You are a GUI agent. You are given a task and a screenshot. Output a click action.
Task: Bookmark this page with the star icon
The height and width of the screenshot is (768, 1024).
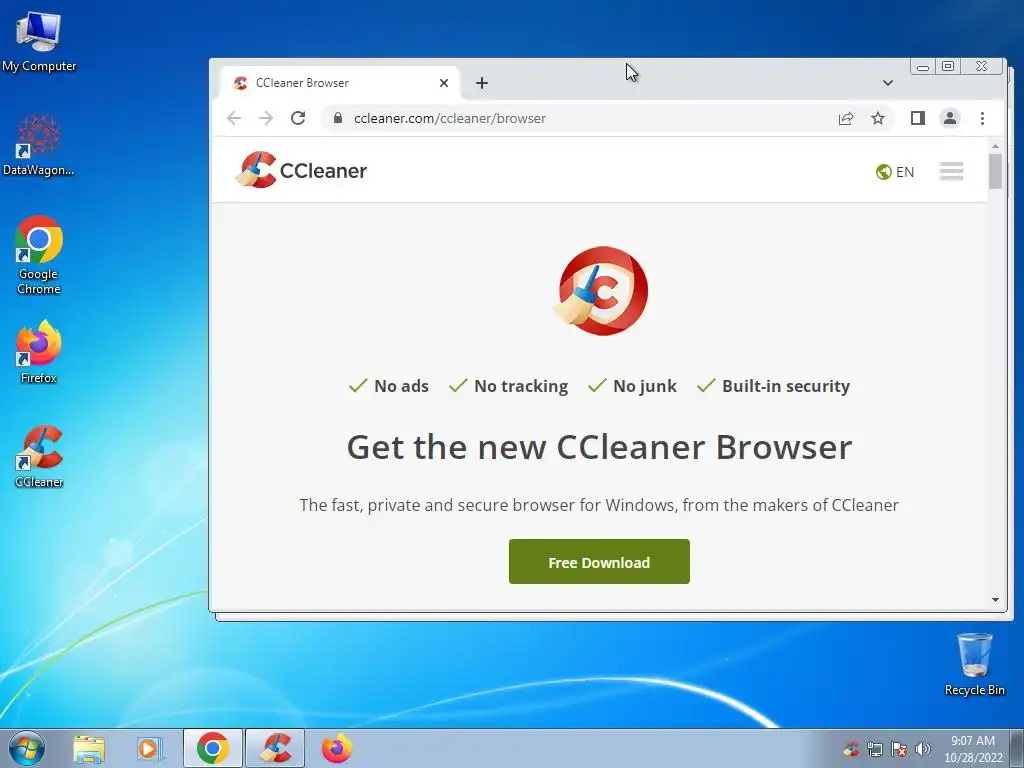878,118
